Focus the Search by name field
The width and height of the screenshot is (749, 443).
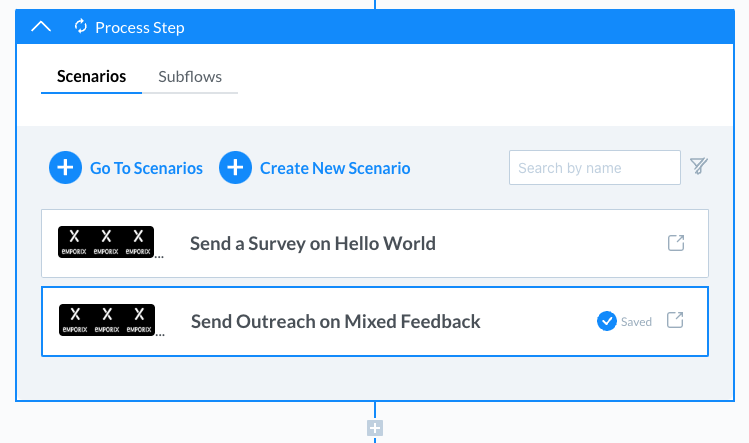[595, 168]
